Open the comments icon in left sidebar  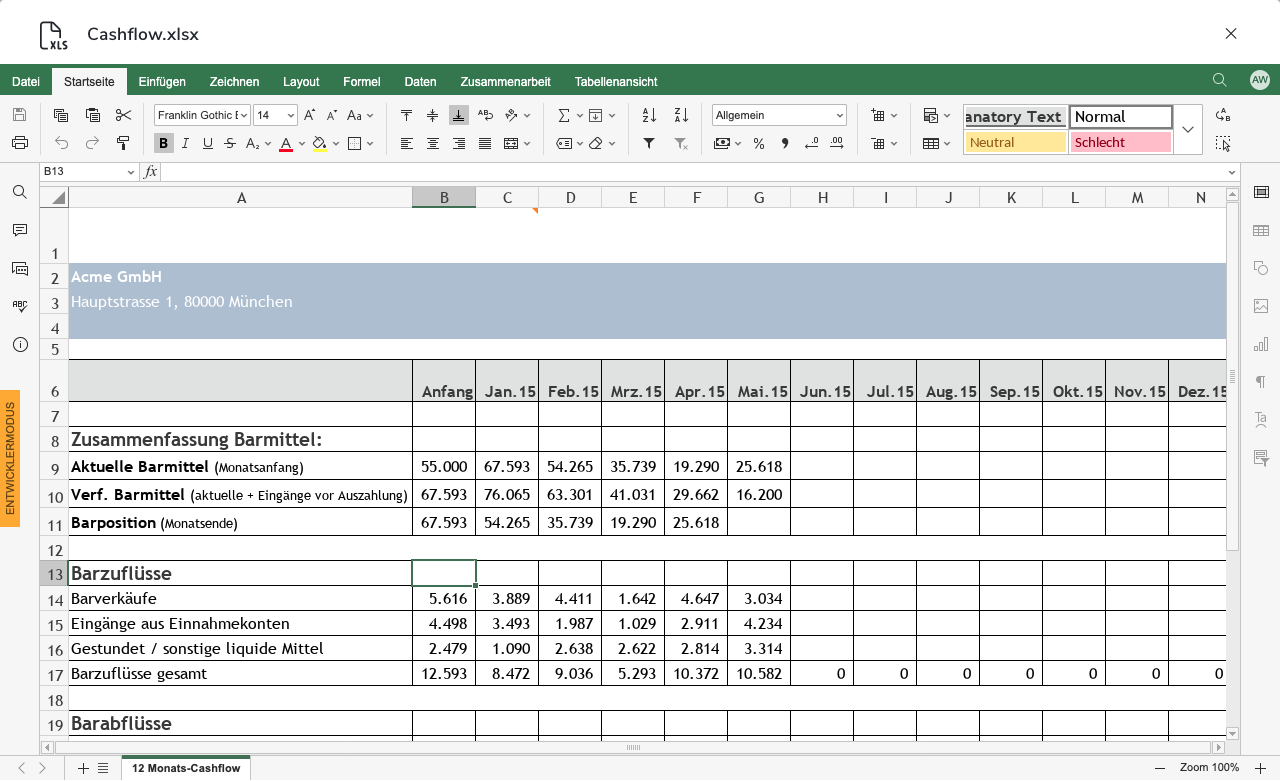20,230
